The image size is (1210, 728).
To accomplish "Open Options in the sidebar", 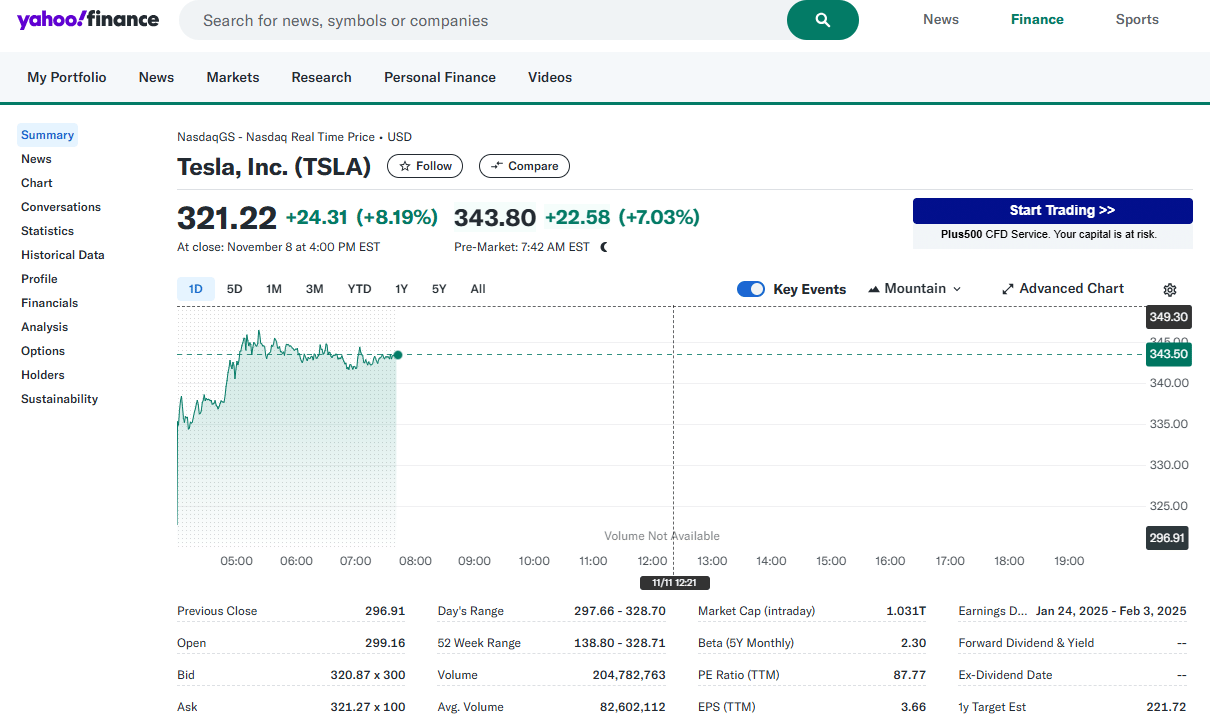I will tap(43, 351).
